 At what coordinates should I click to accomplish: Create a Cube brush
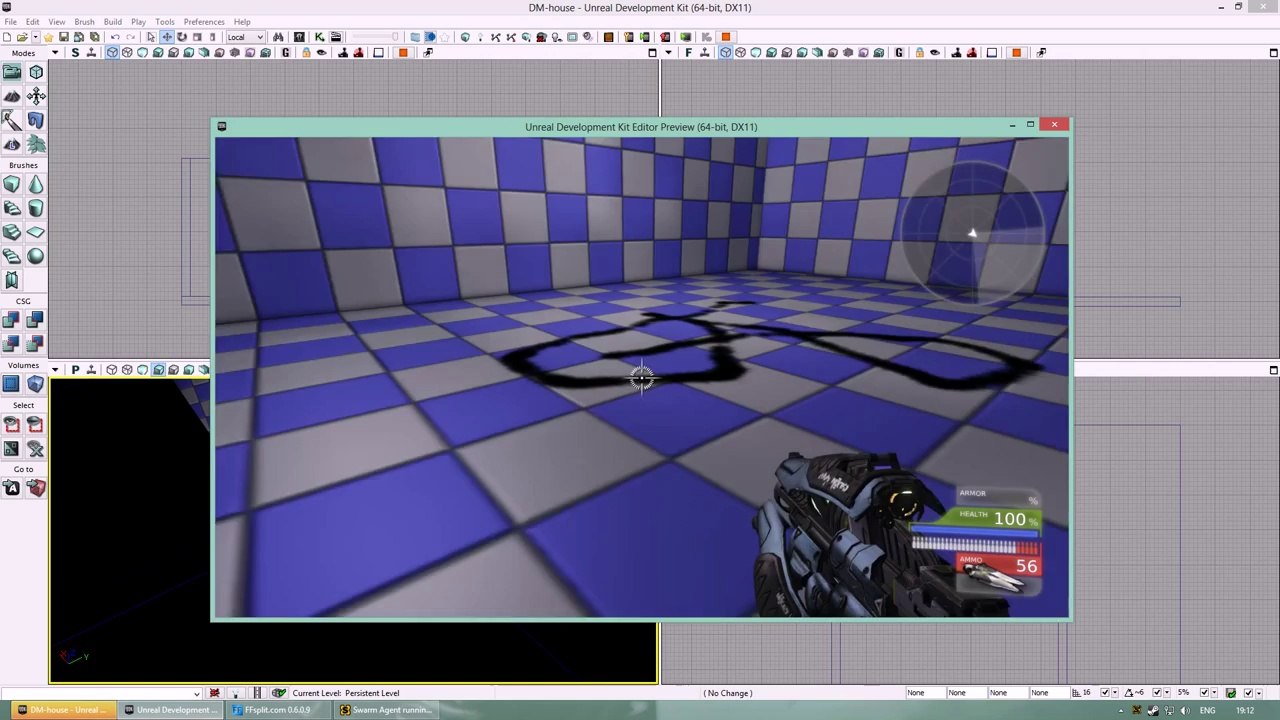pyautogui.click(x=12, y=184)
